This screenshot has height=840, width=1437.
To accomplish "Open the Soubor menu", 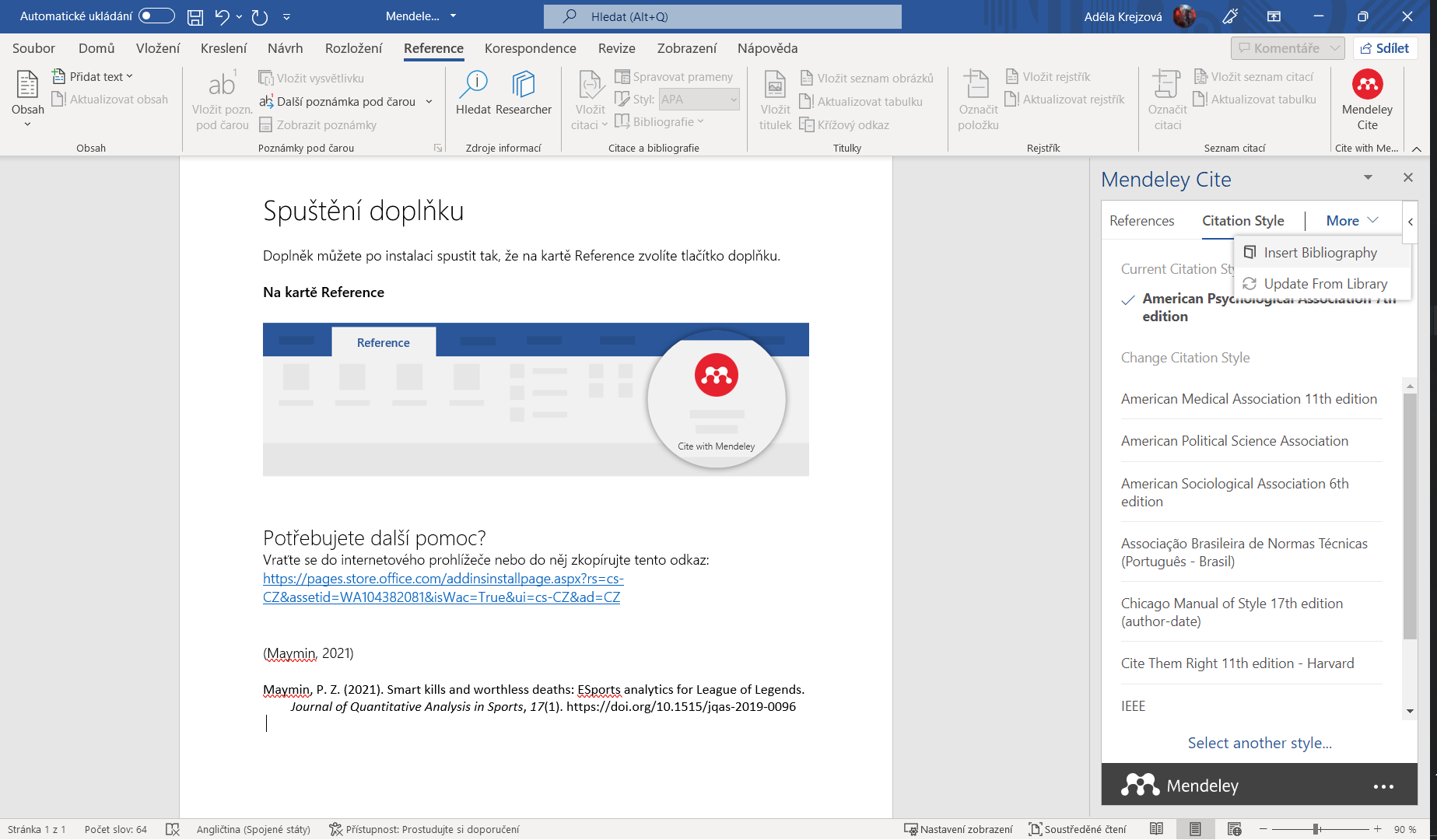I will [33, 48].
